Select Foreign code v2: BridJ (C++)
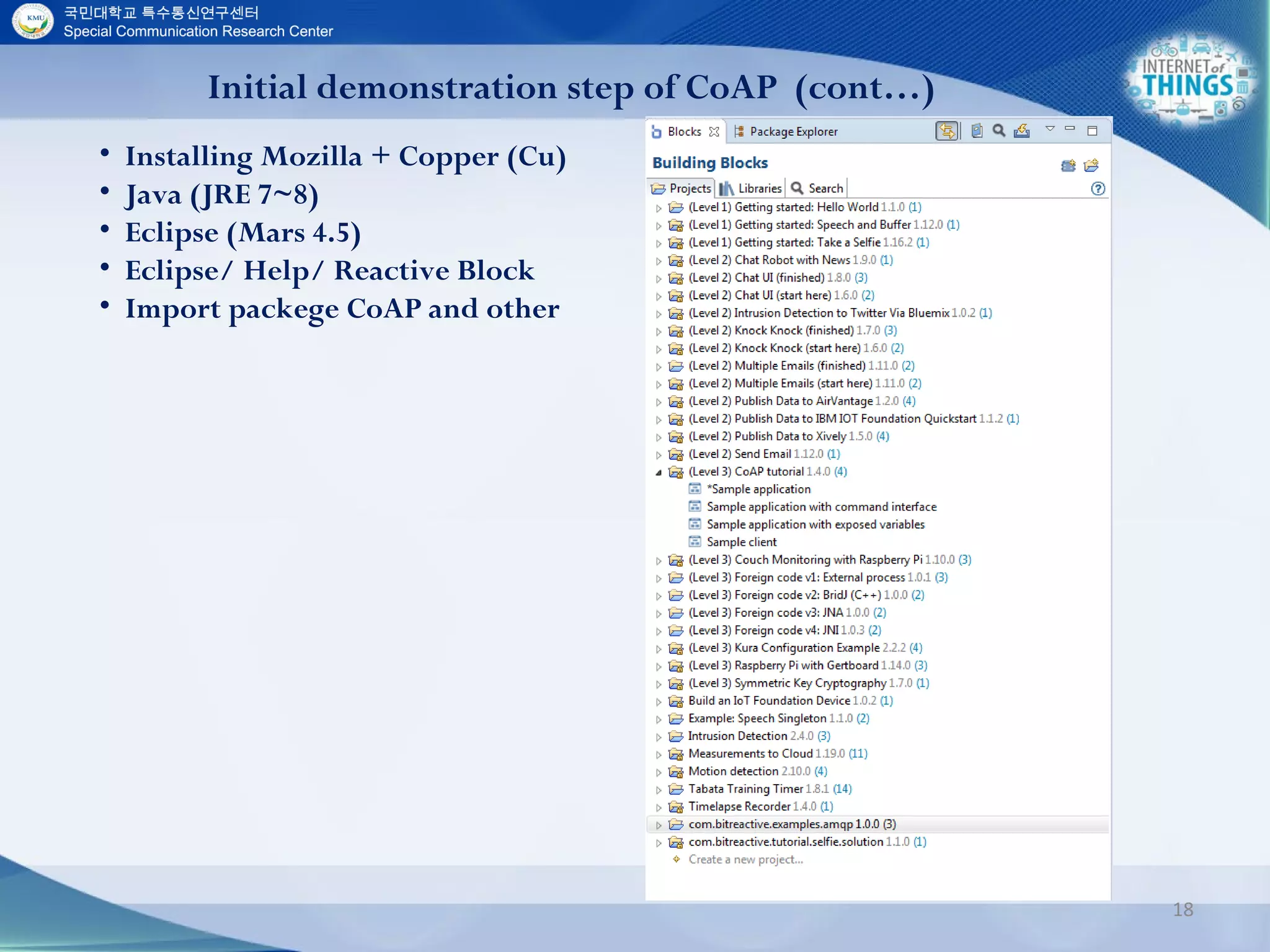 point(806,595)
